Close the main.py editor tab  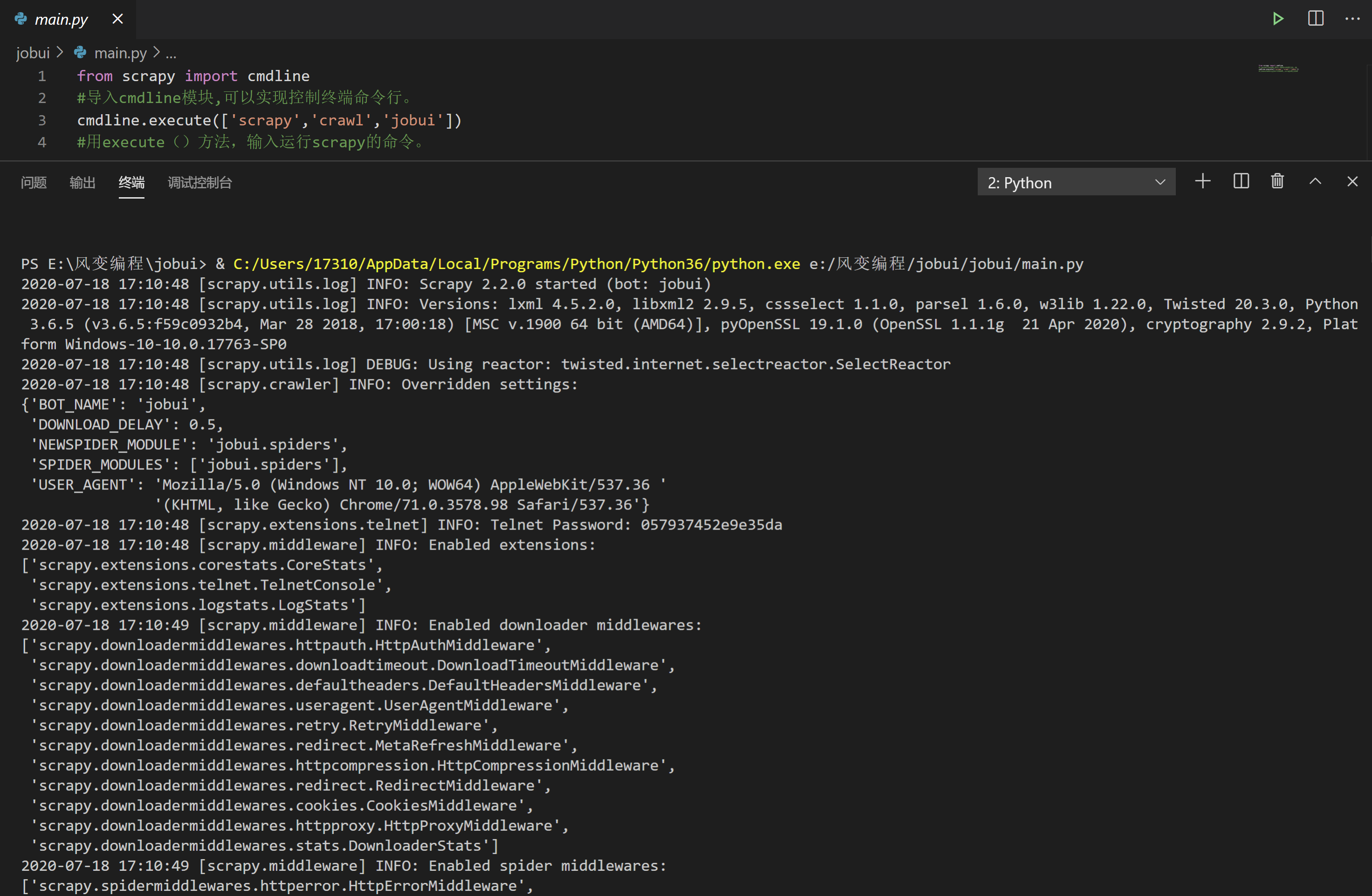pos(117,19)
